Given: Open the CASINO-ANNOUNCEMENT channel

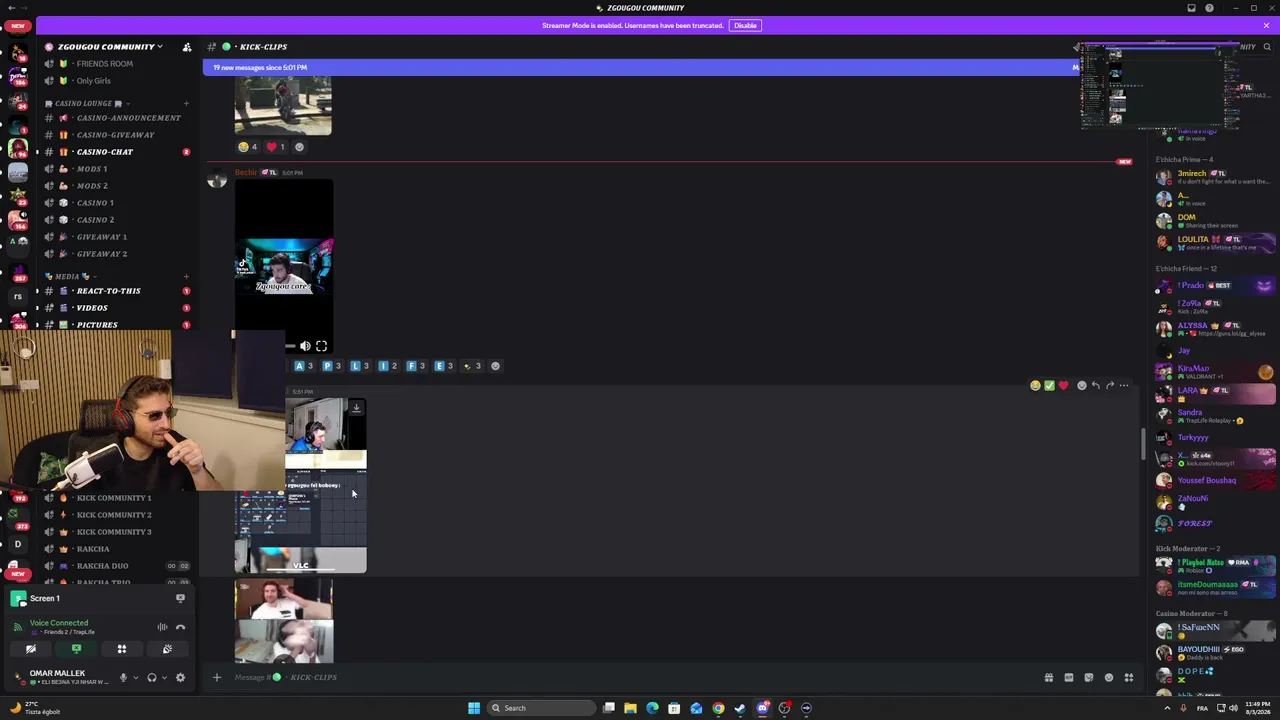Looking at the screenshot, I should coord(116,118).
